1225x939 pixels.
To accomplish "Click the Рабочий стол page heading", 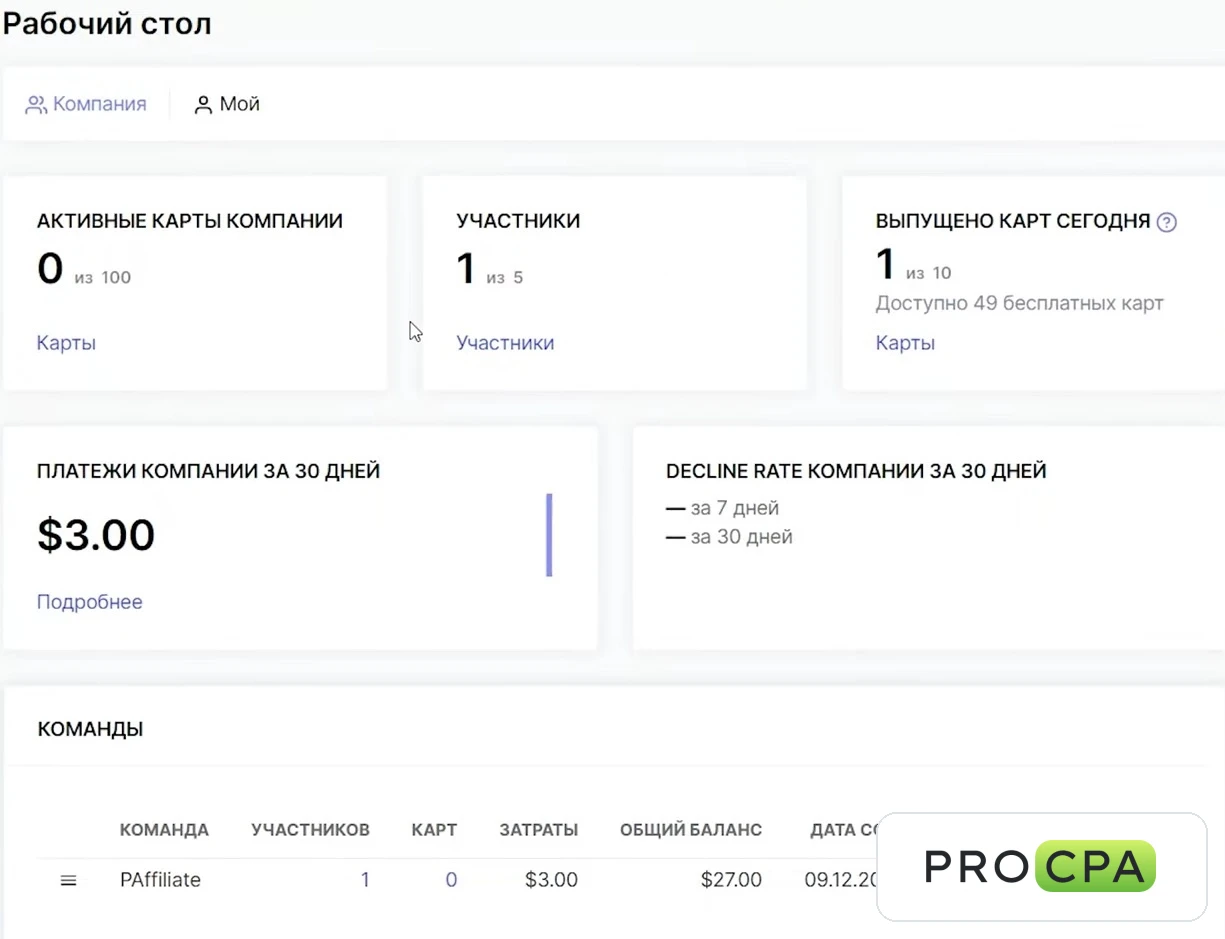I will pyautogui.click(x=107, y=23).
